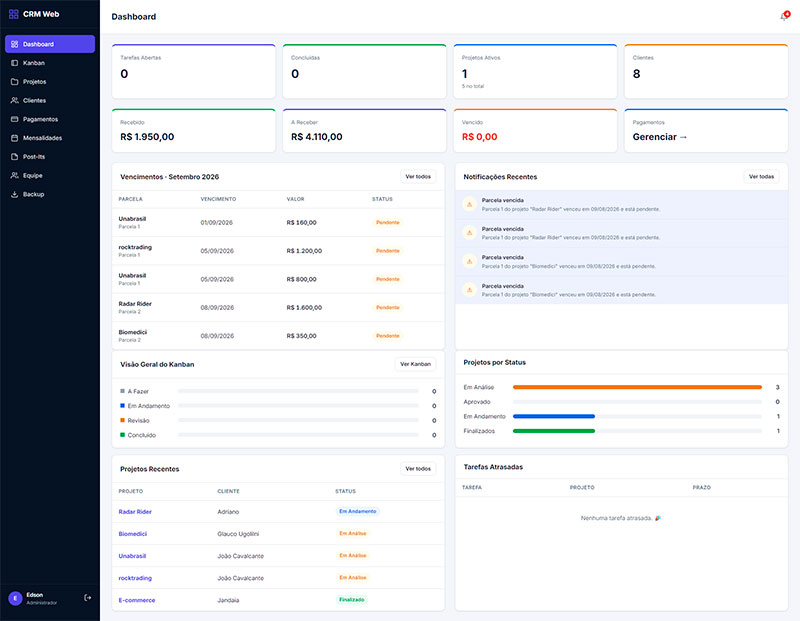800x621 pixels.
Task: Click Ver todas in Notificações Recentes
Action: [761, 177]
